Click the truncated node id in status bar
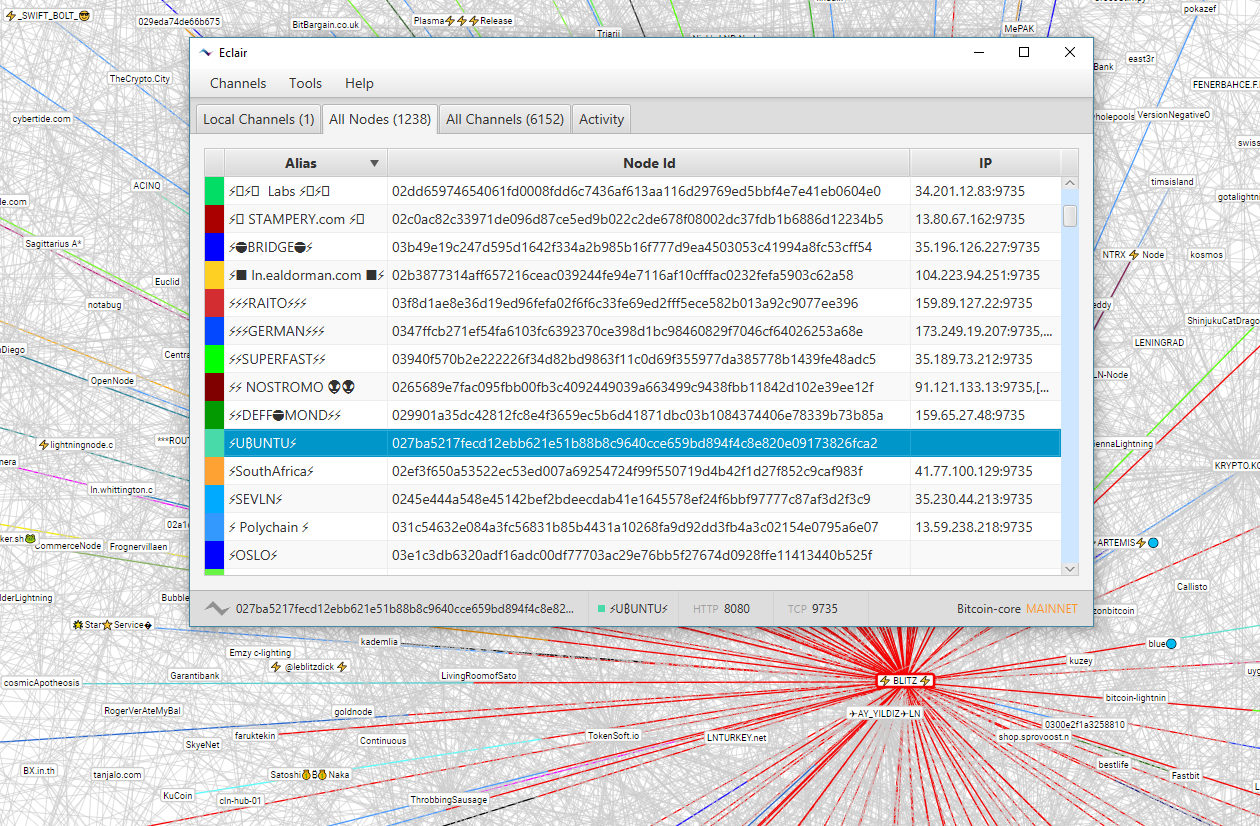 point(405,608)
